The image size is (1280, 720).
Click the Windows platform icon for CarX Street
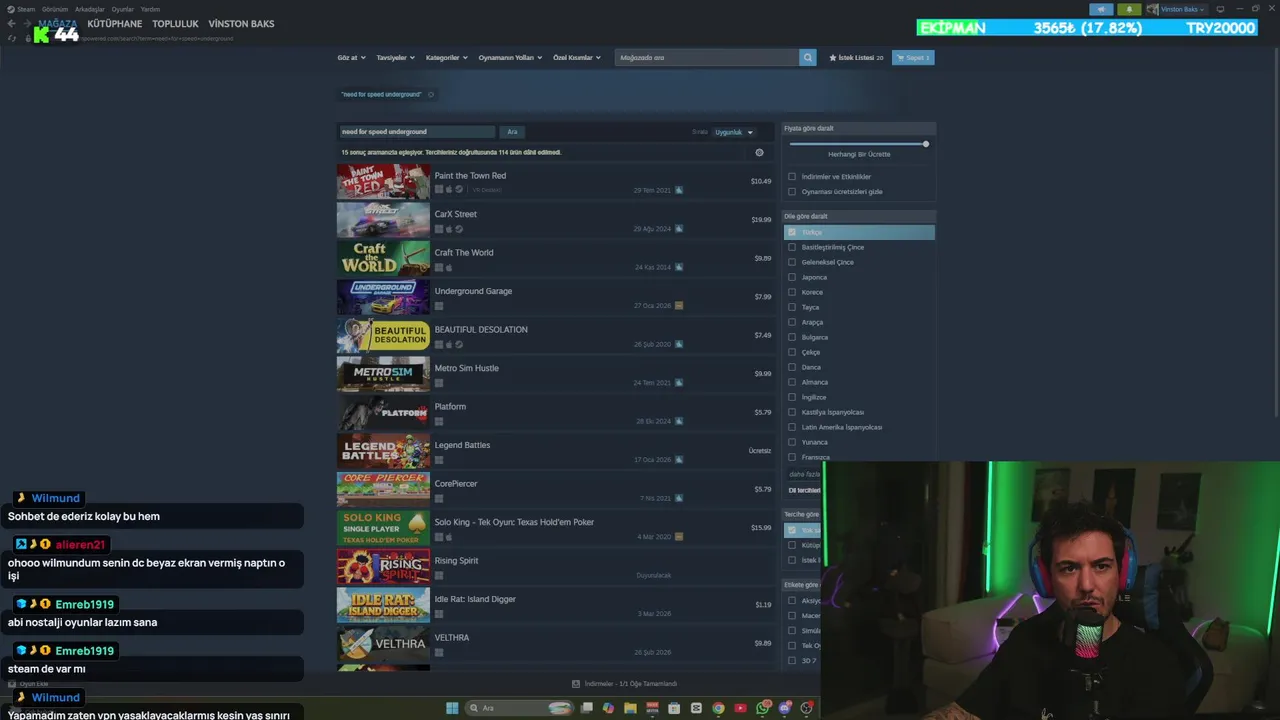pos(438,228)
